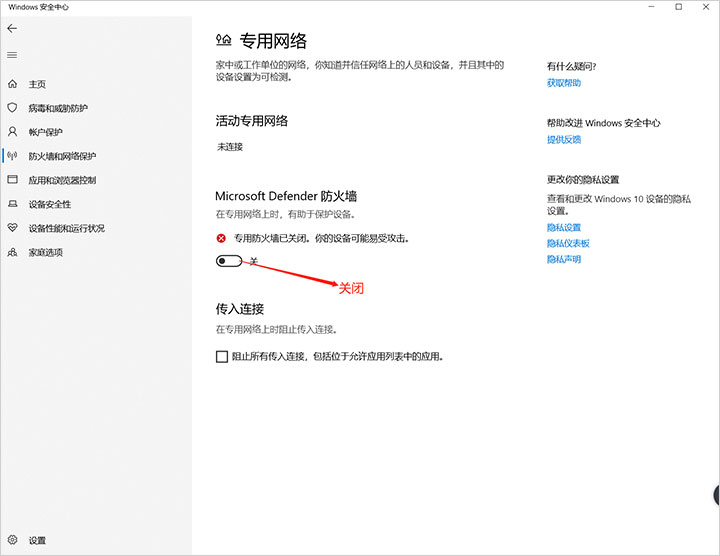Click the person icon for account protection
This screenshot has height=556, width=720.
[x=12, y=132]
